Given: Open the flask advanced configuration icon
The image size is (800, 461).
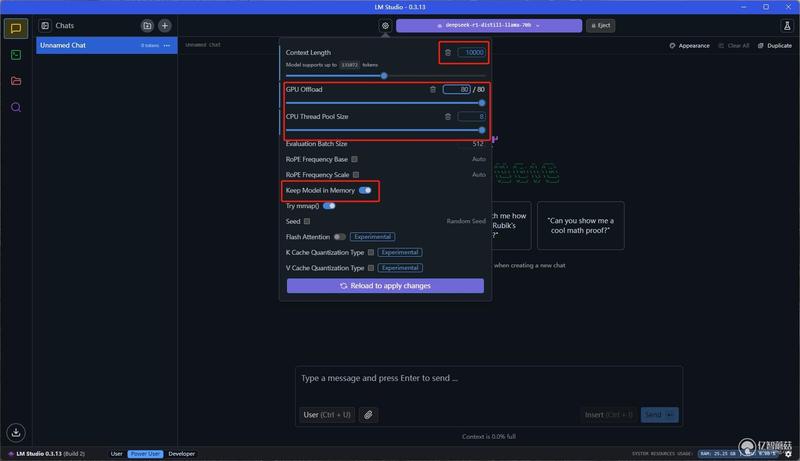Looking at the screenshot, I should 787,25.
